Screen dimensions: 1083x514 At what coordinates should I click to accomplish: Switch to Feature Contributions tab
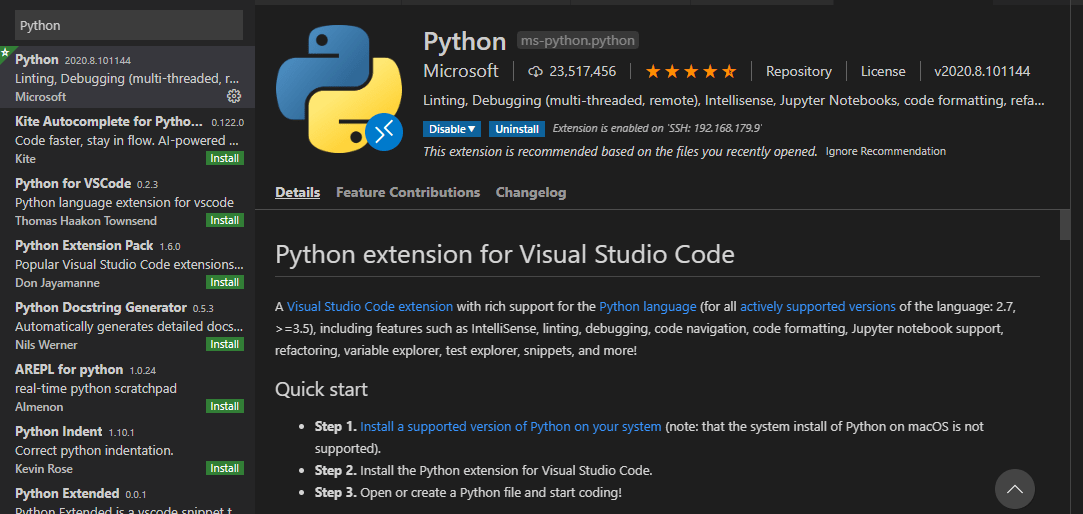408,192
